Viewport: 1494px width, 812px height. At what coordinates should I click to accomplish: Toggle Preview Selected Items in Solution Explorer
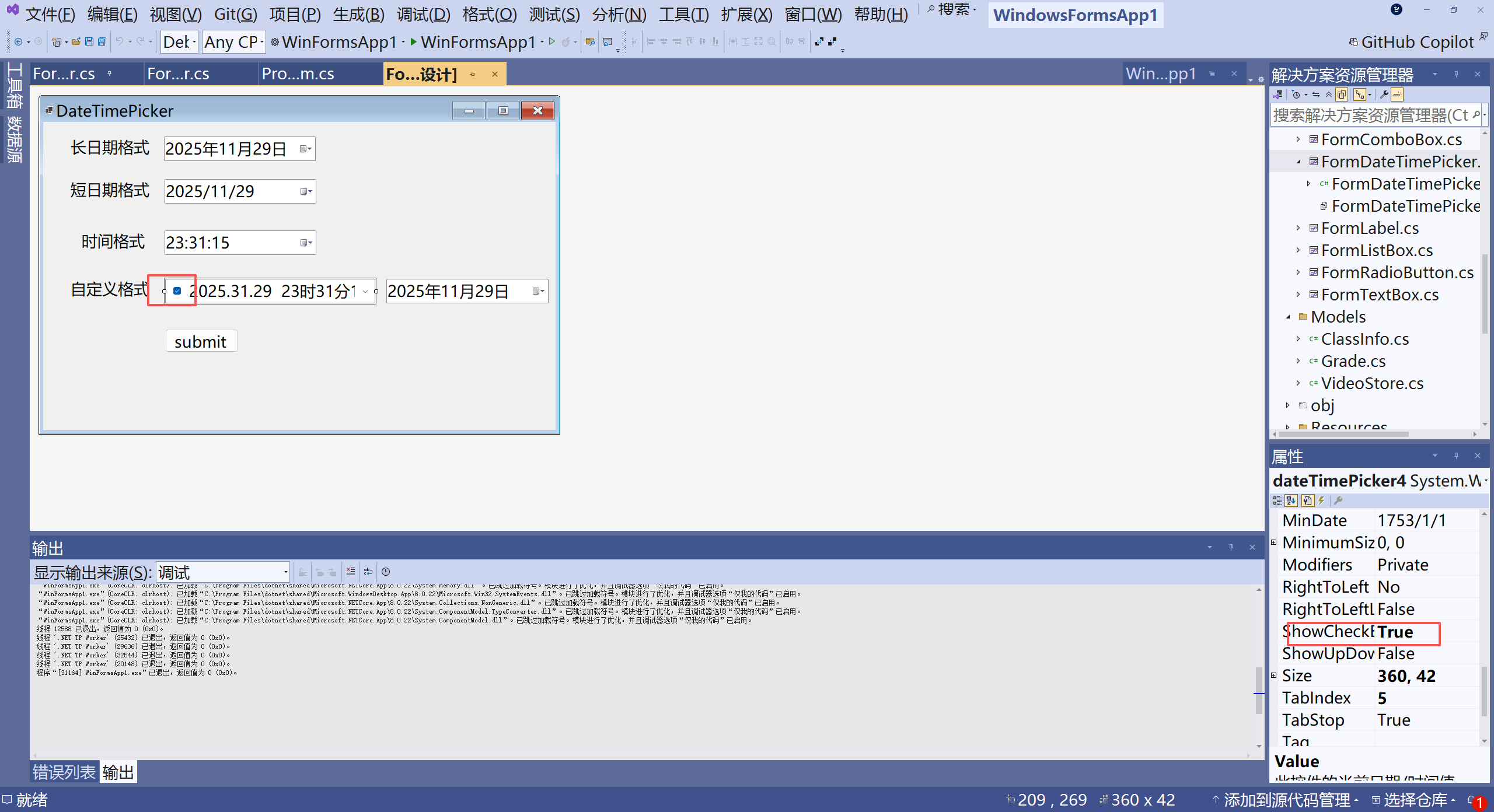(x=1397, y=94)
